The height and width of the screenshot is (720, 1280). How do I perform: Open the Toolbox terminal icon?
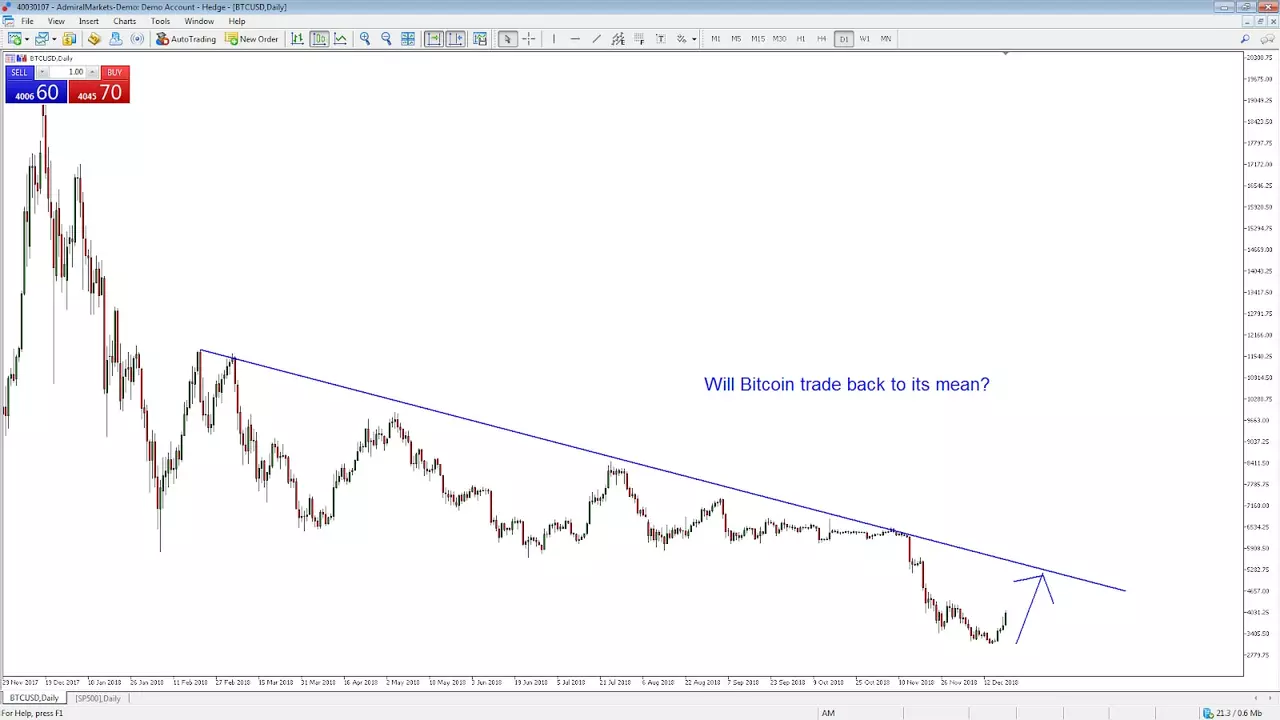point(116,39)
